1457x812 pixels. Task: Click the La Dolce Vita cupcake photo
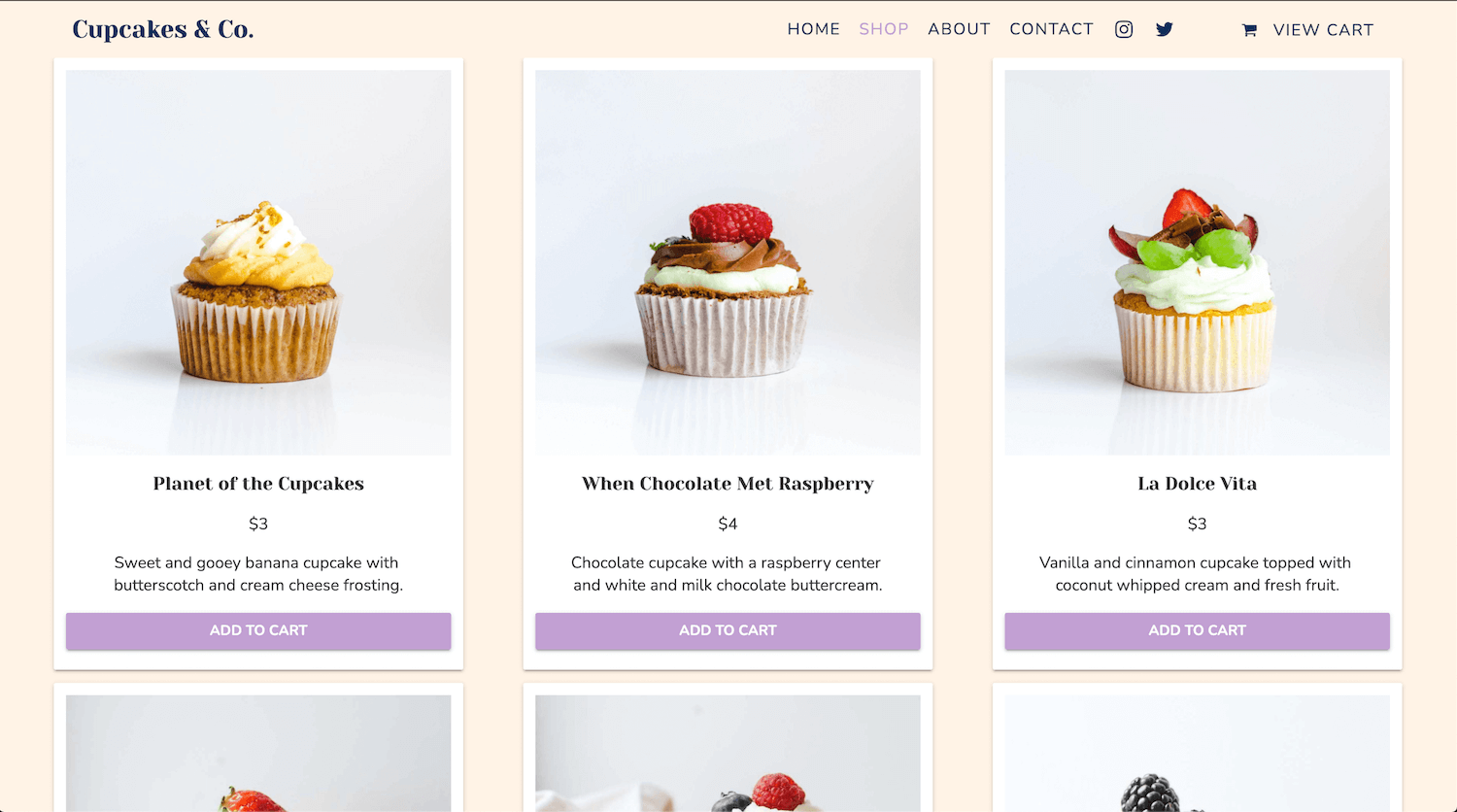(x=1197, y=262)
